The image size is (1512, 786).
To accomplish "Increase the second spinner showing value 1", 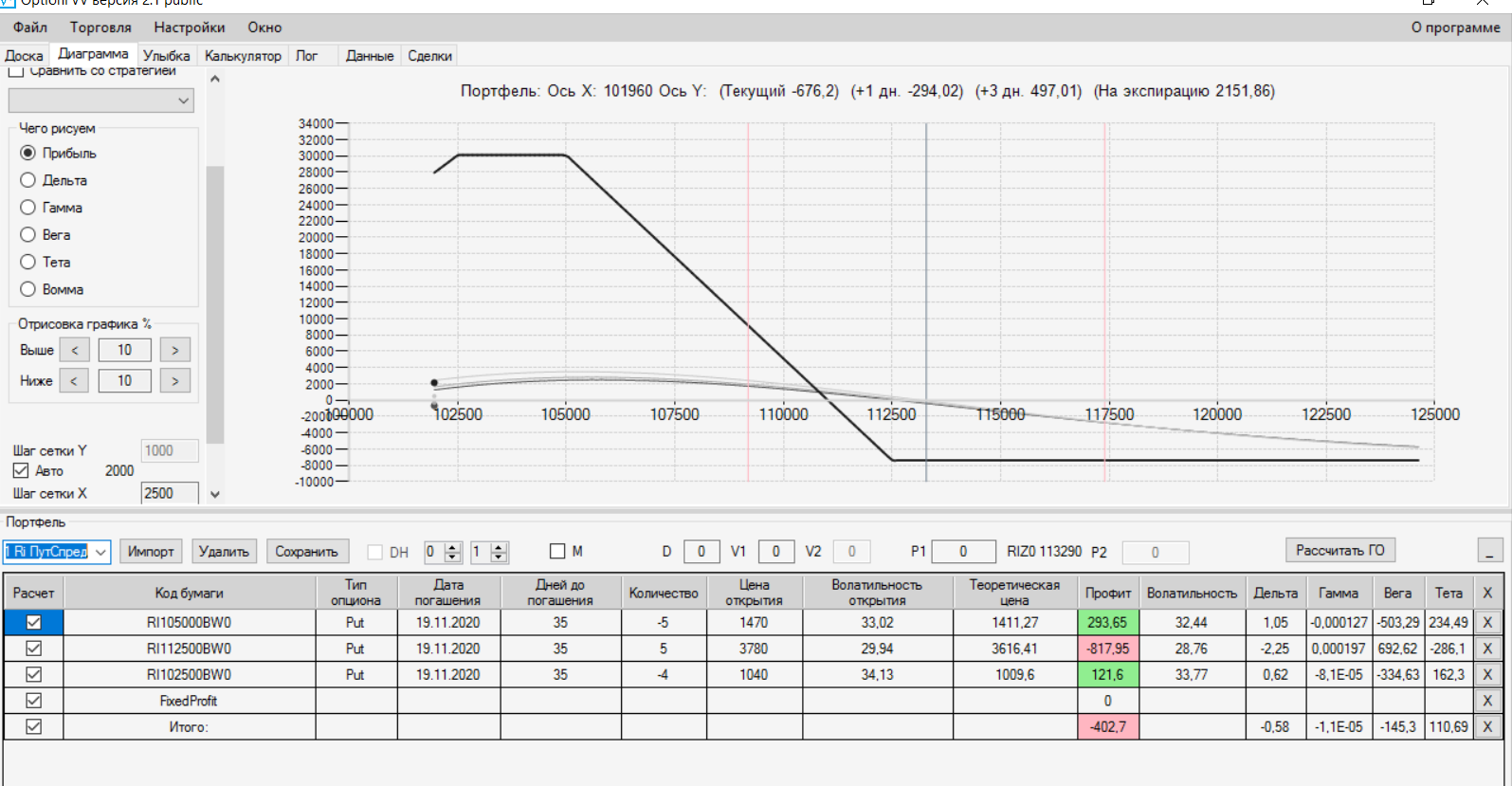I will pos(500,547).
